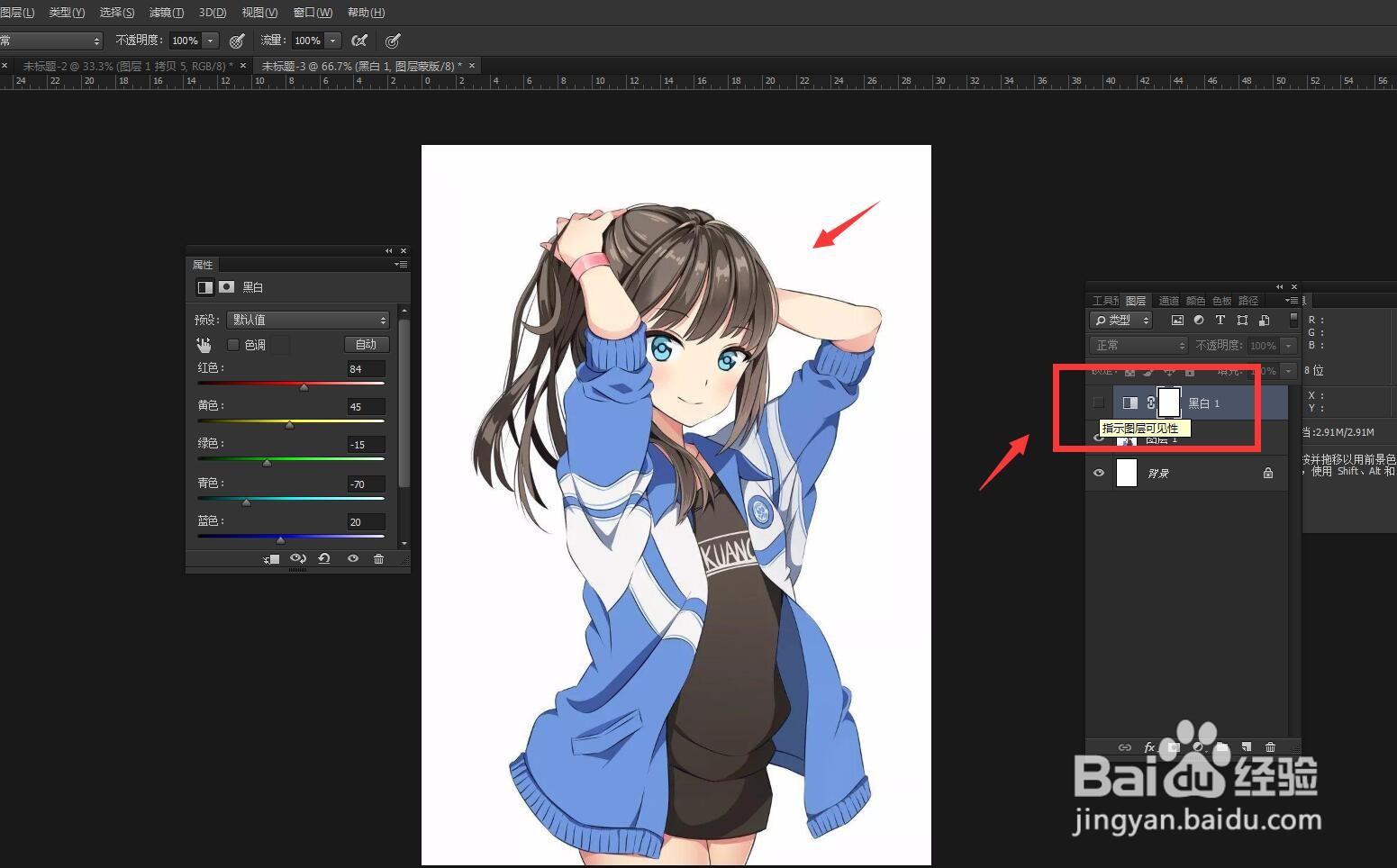Click link layers icon in Layers panel
Image resolution: width=1397 pixels, height=868 pixels.
pos(1125,747)
